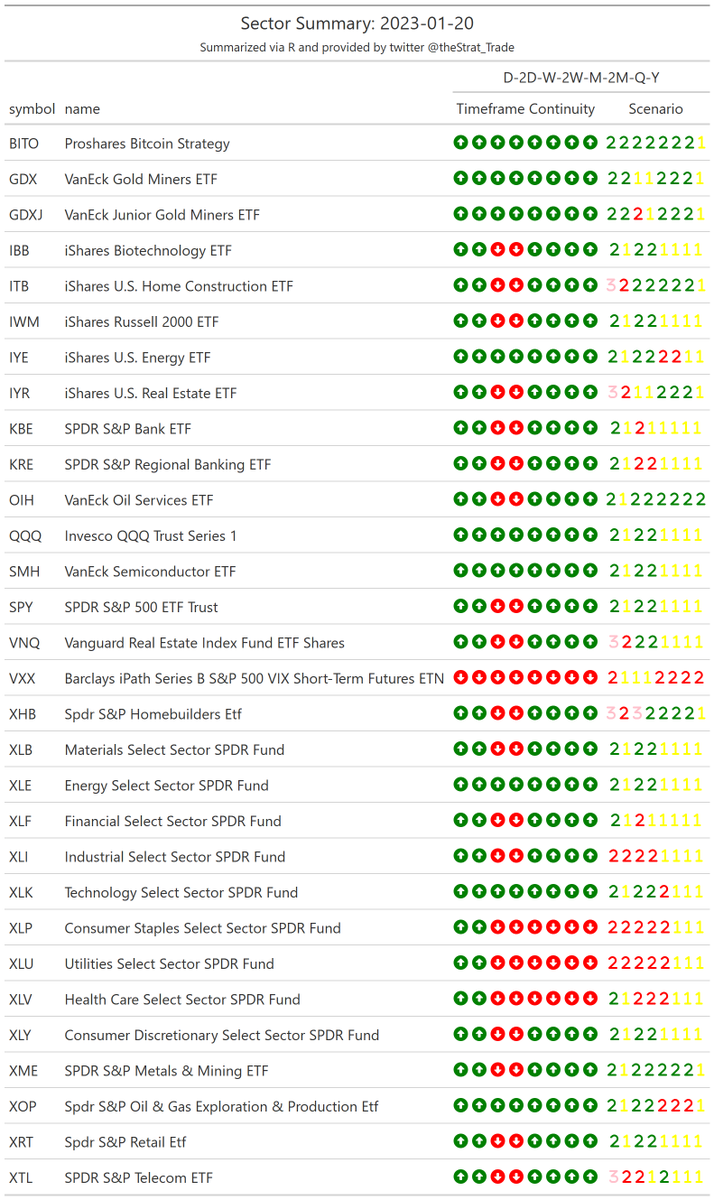
Task: Select the ITB symbol cell
Action: (19, 286)
